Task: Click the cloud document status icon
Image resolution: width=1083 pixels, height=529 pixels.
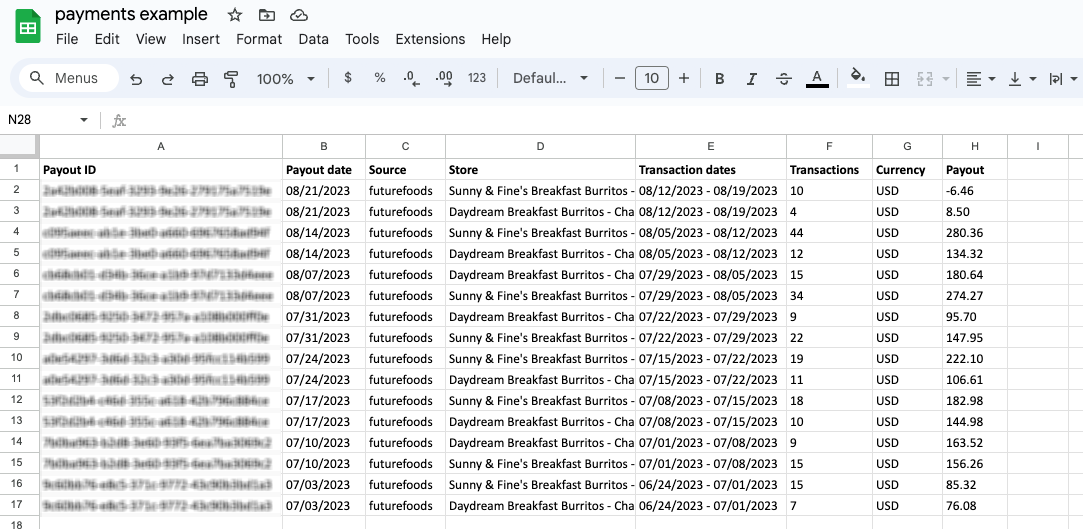Action: pos(298,15)
